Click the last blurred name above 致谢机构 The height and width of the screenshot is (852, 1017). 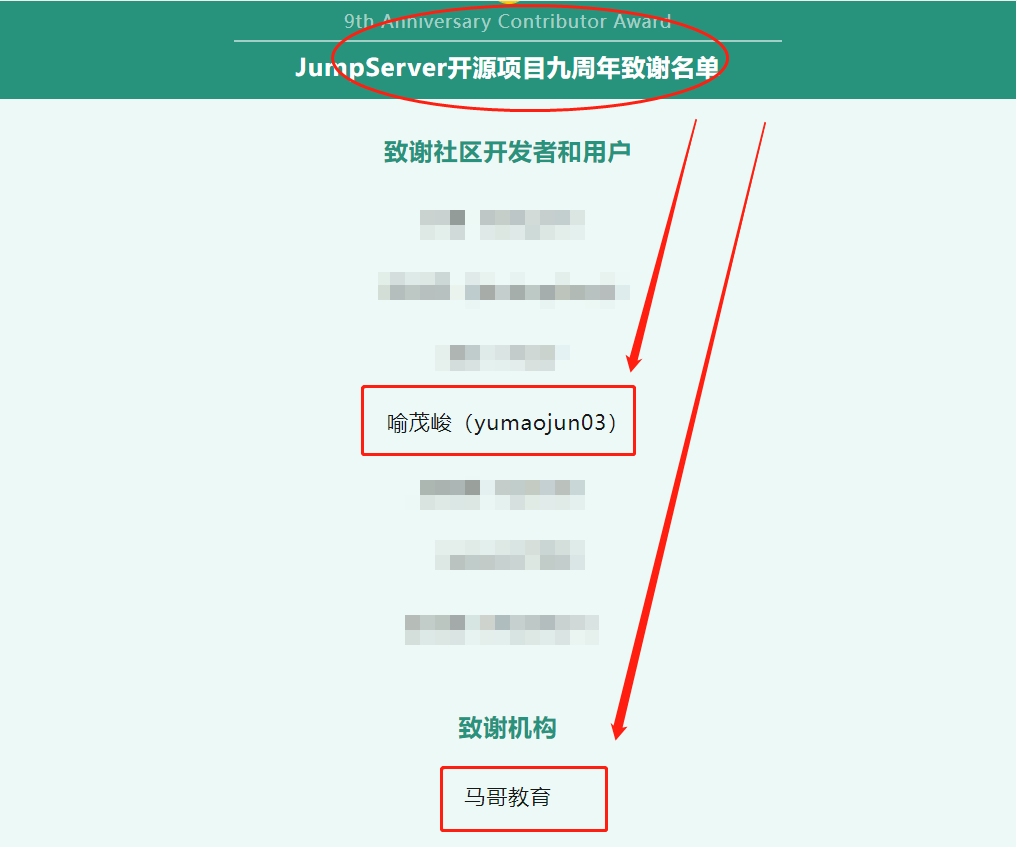[x=501, y=630]
